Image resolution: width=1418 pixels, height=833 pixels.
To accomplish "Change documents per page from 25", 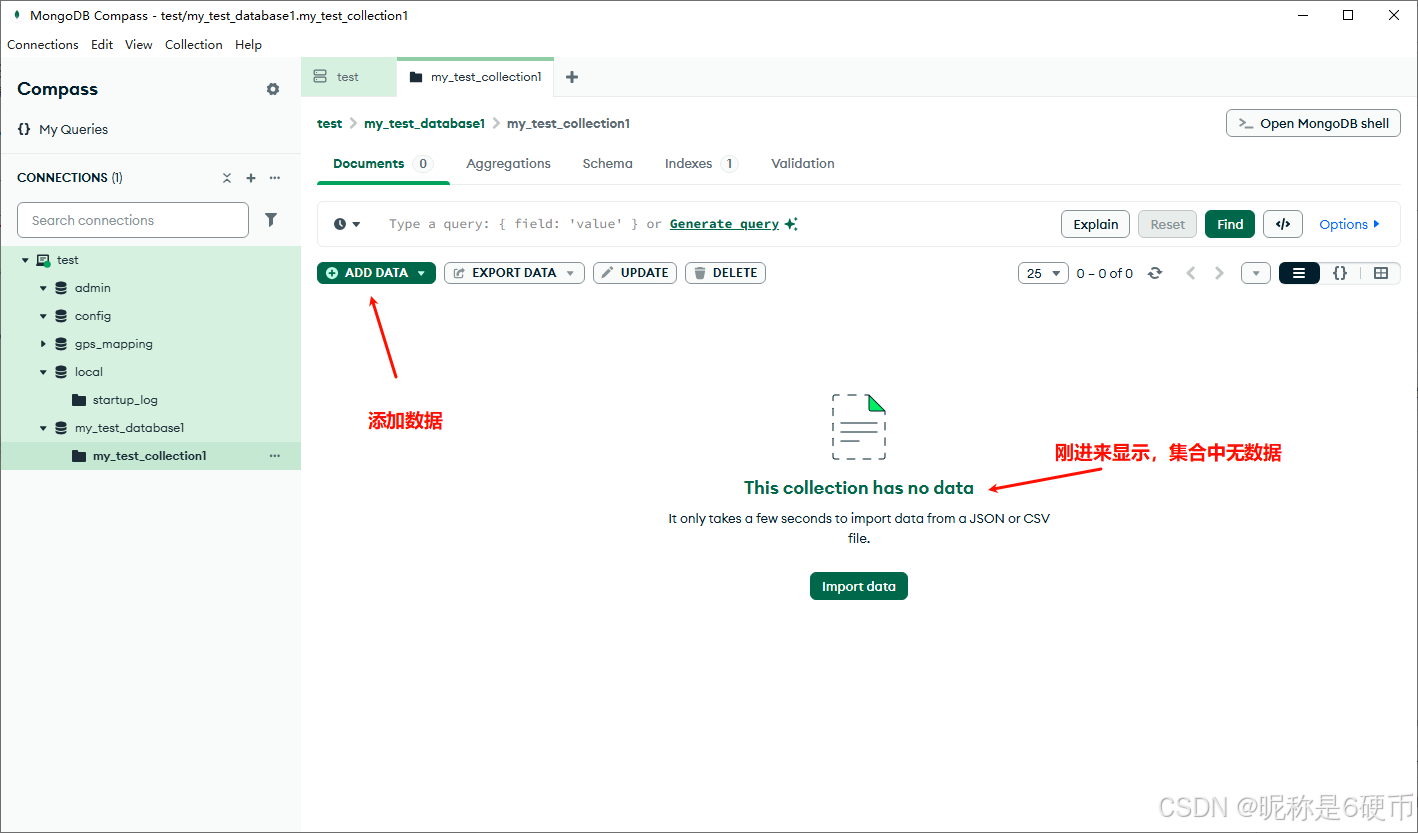I will tap(1043, 273).
